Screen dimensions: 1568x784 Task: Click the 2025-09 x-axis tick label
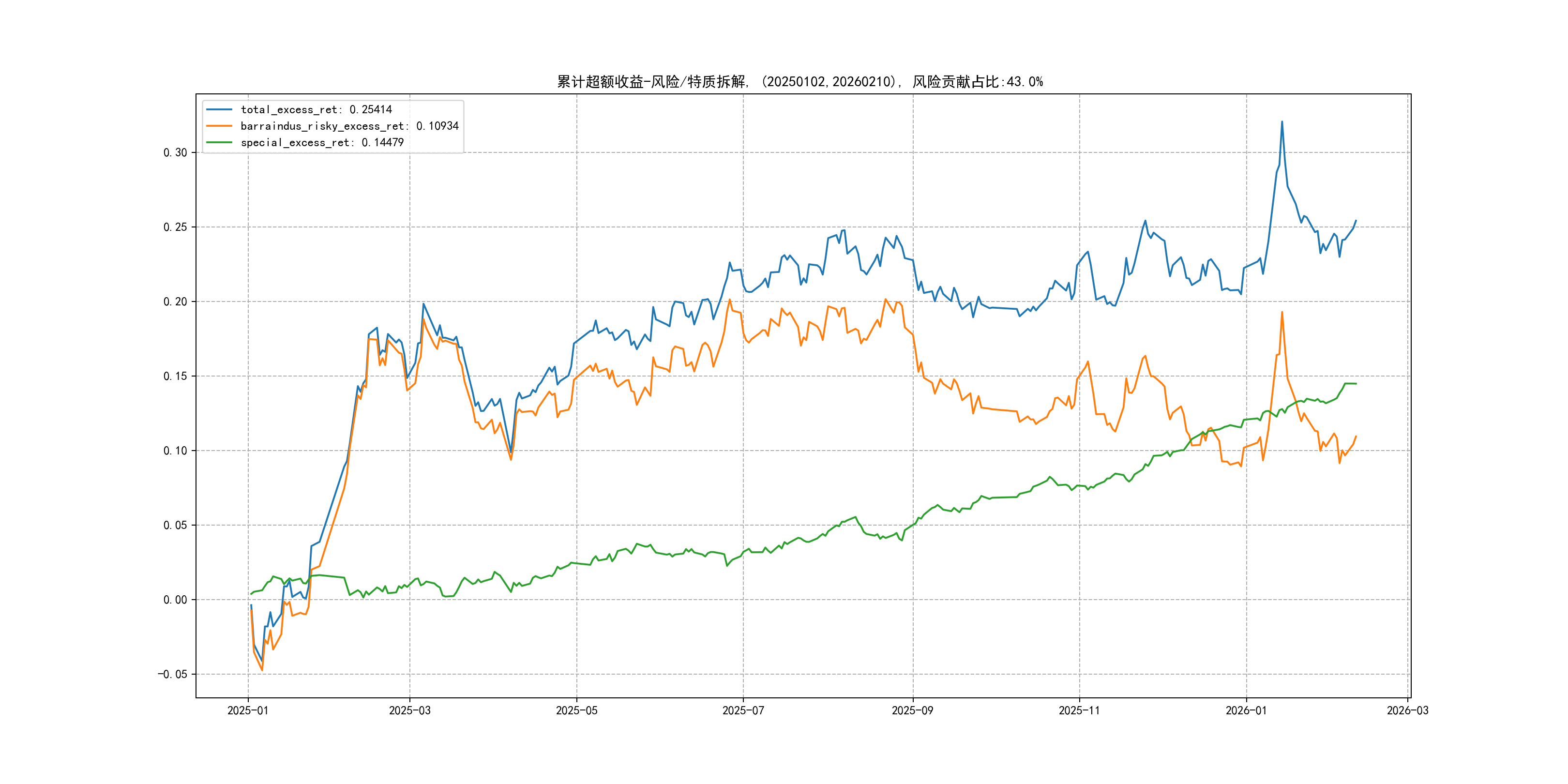point(912,710)
